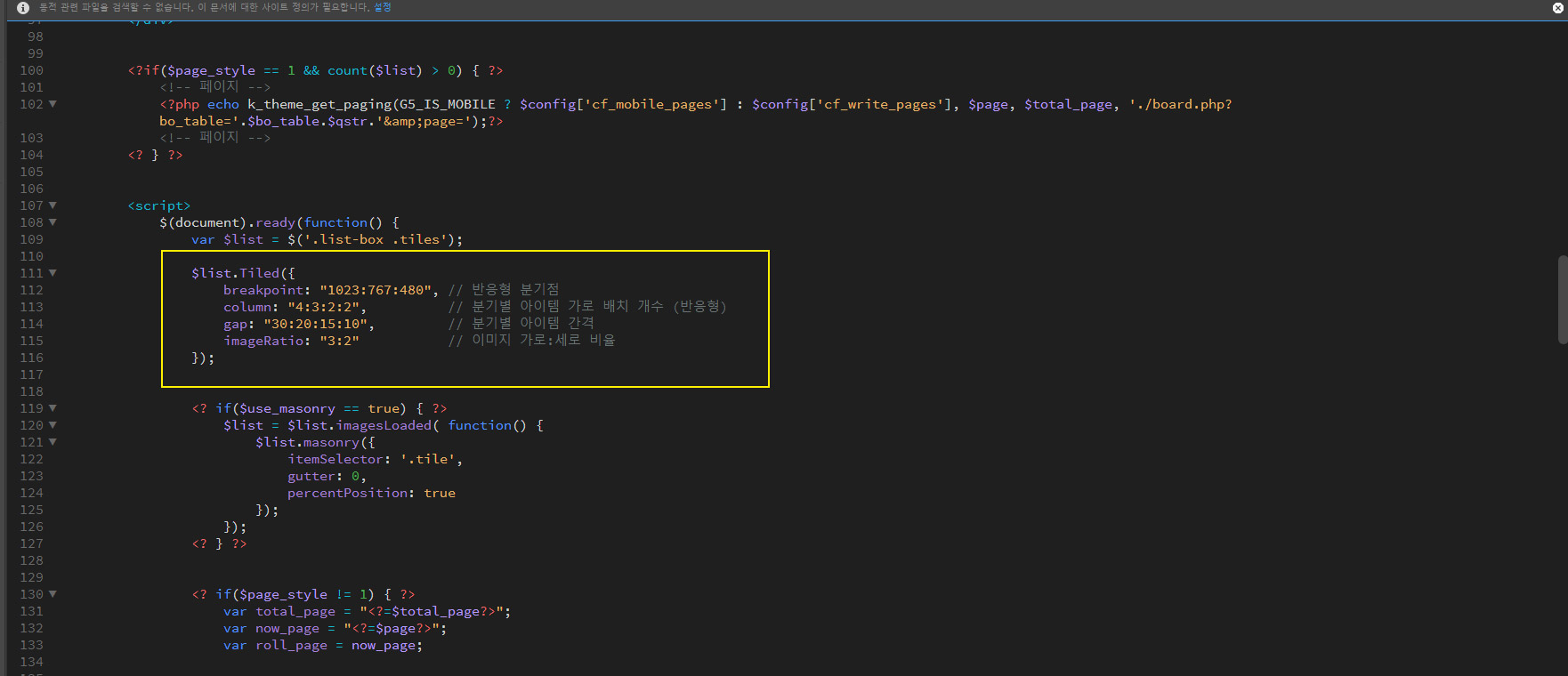The width and height of the screenshot is (1568, 676).
Task: Open the 설정 link in notification bar
Action: tap(383, 7)
